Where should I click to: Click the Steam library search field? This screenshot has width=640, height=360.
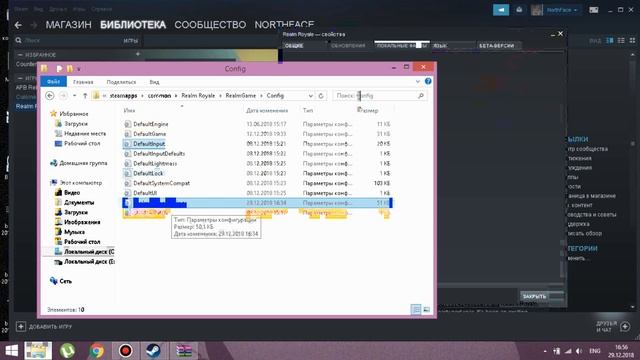tap(69, 40)
